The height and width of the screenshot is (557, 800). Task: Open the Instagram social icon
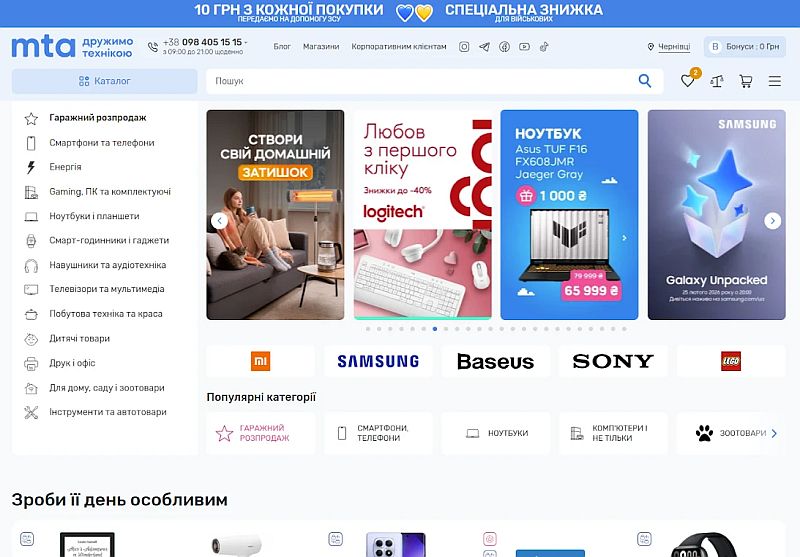464,47
